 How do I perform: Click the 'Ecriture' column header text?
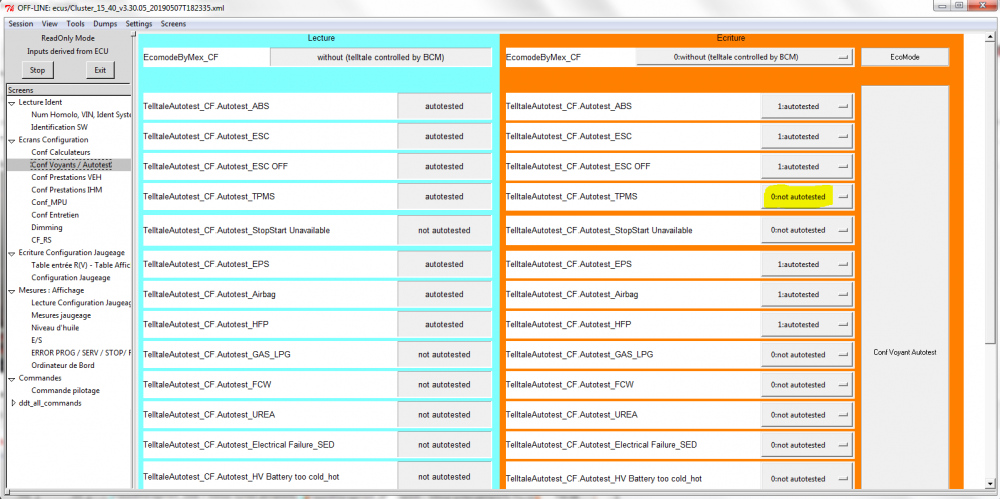[732, 38]
